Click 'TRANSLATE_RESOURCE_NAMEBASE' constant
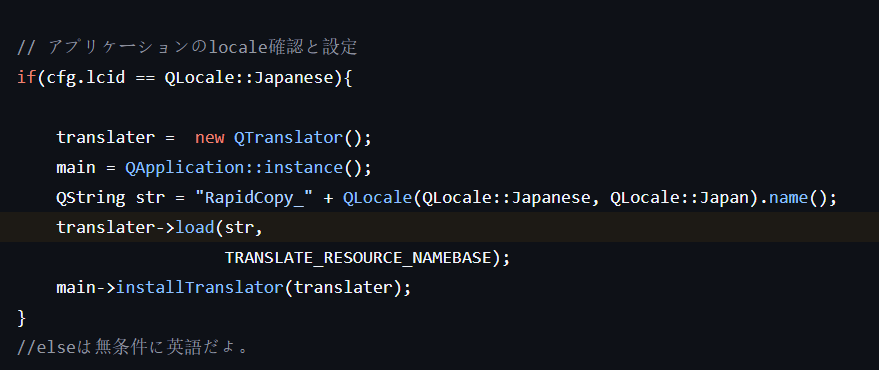Screen dimensions: 879x370 (358, 257)
